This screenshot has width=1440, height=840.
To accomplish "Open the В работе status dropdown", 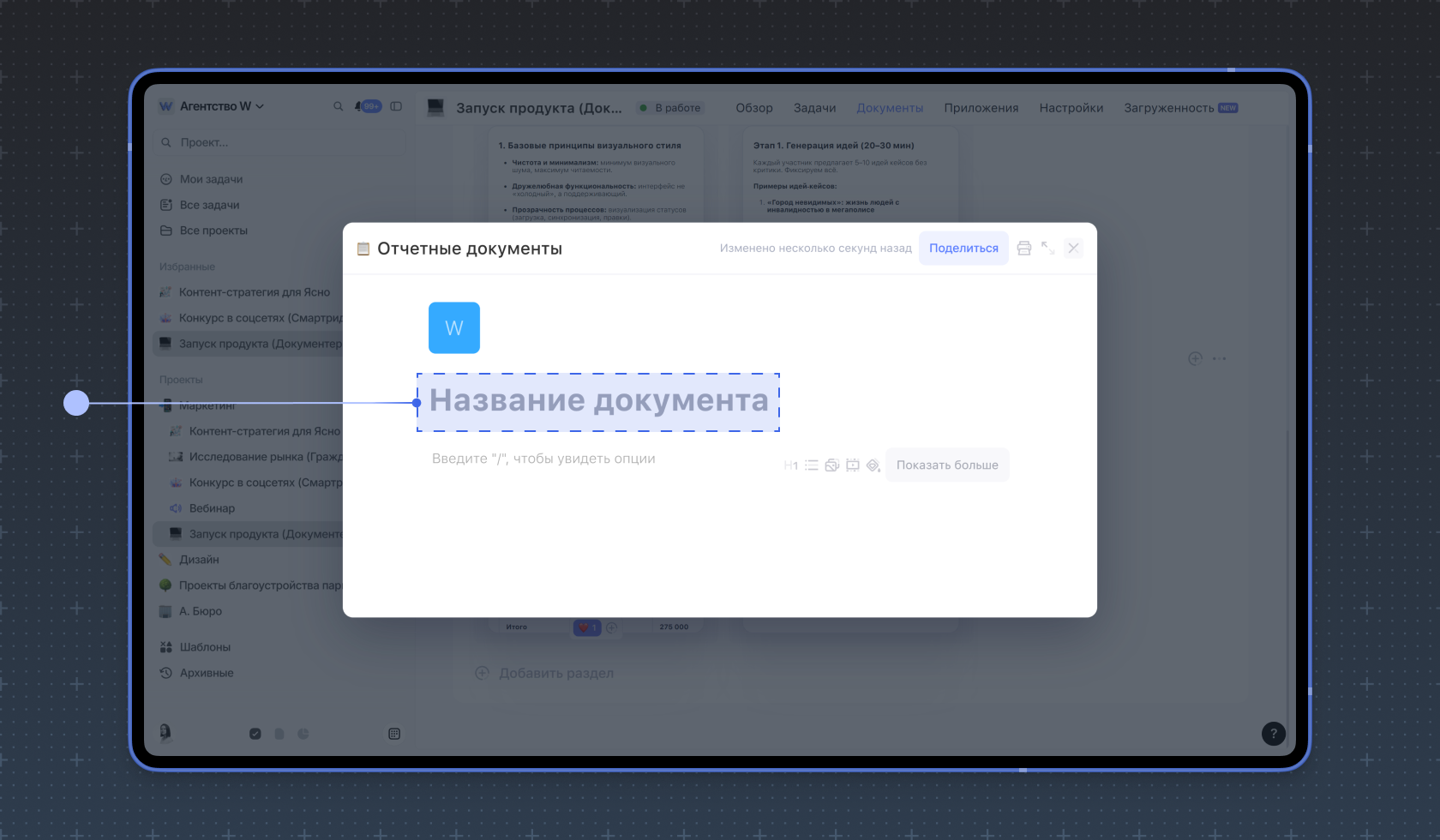I will [670, 108].
